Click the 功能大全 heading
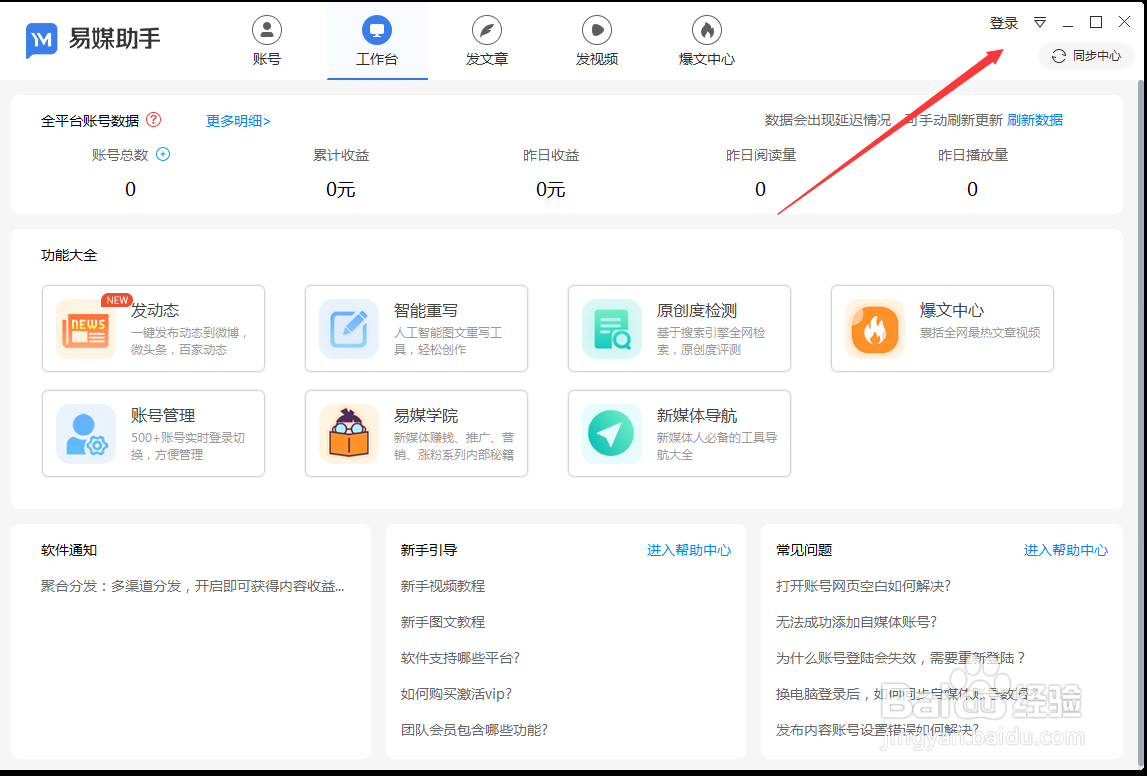The width and height of the screenshot is (1147, 776). tap(69, 255)
